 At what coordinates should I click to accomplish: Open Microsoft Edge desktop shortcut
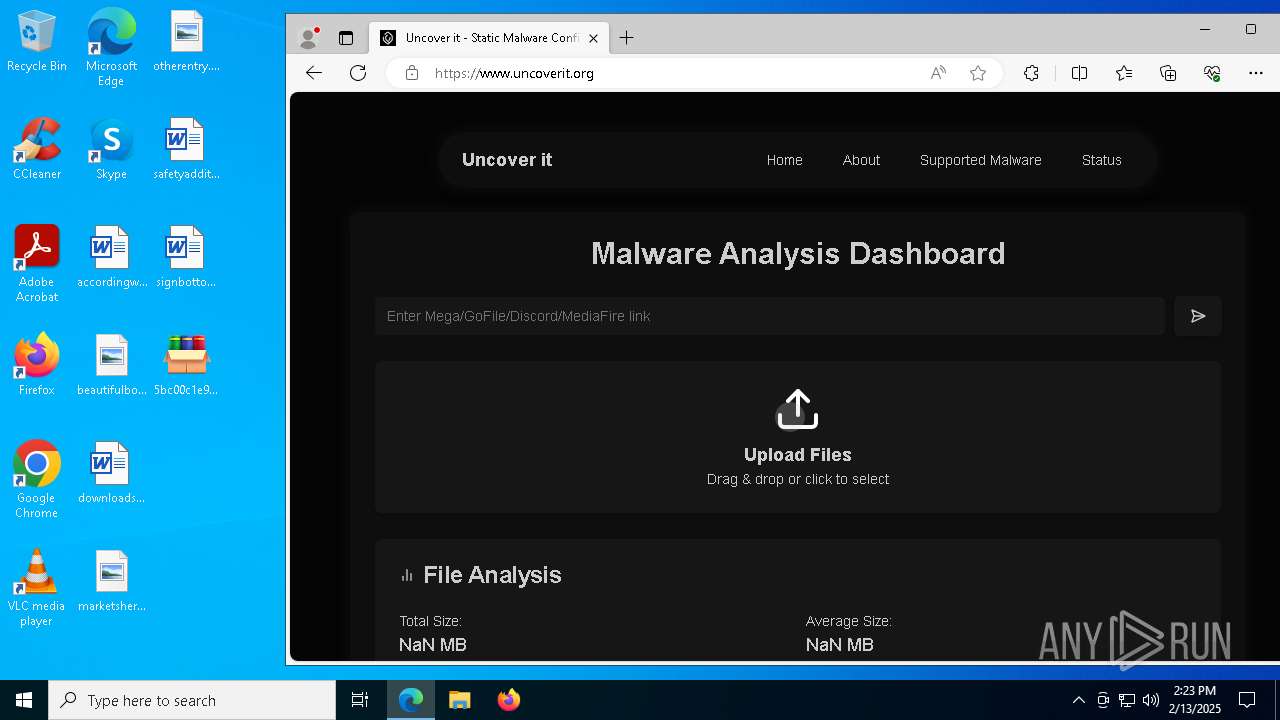[111, 48]
